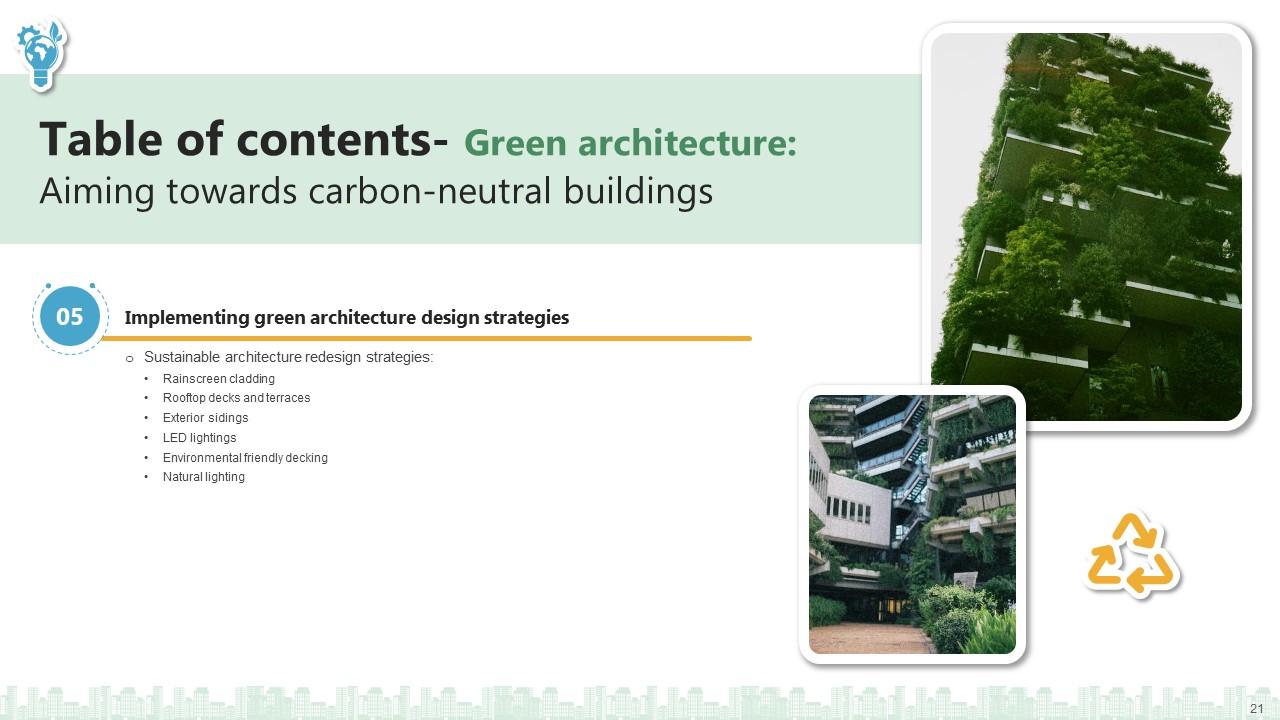The width and height of the screenshot is (1280, 720).
Task: Click the 'LED lightings' bullet
Action: click(x=199, y=438)
